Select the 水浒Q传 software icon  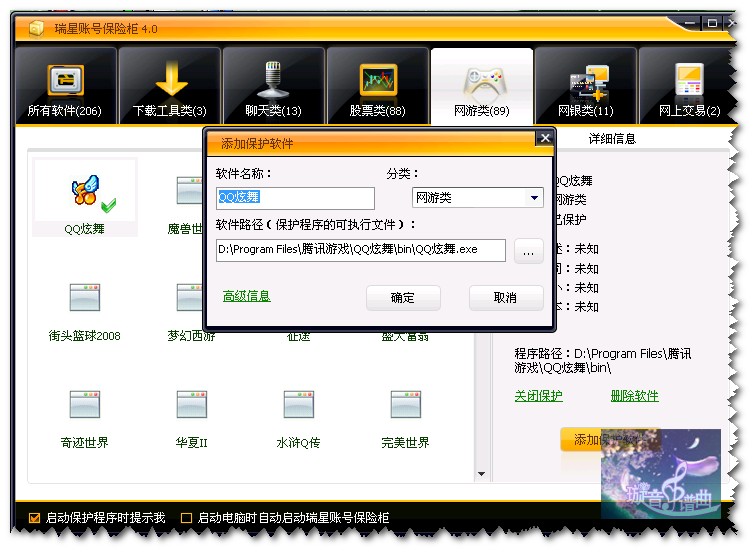(298, 404)
